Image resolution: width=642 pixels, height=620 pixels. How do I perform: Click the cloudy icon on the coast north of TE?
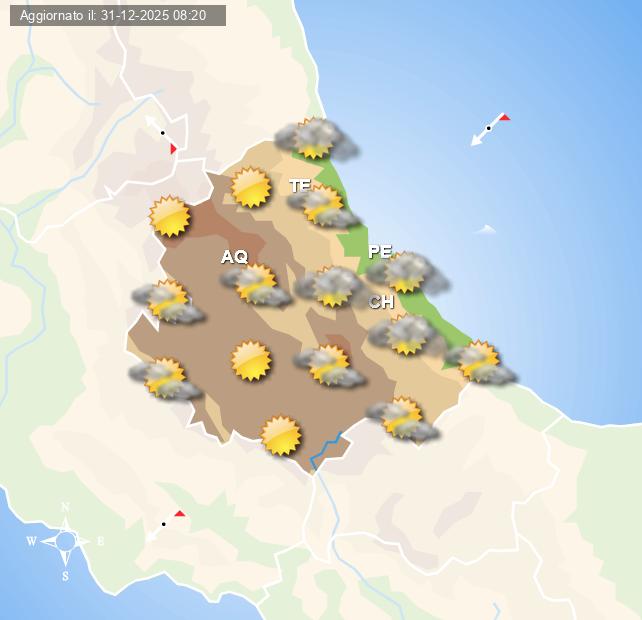[316, 140]
